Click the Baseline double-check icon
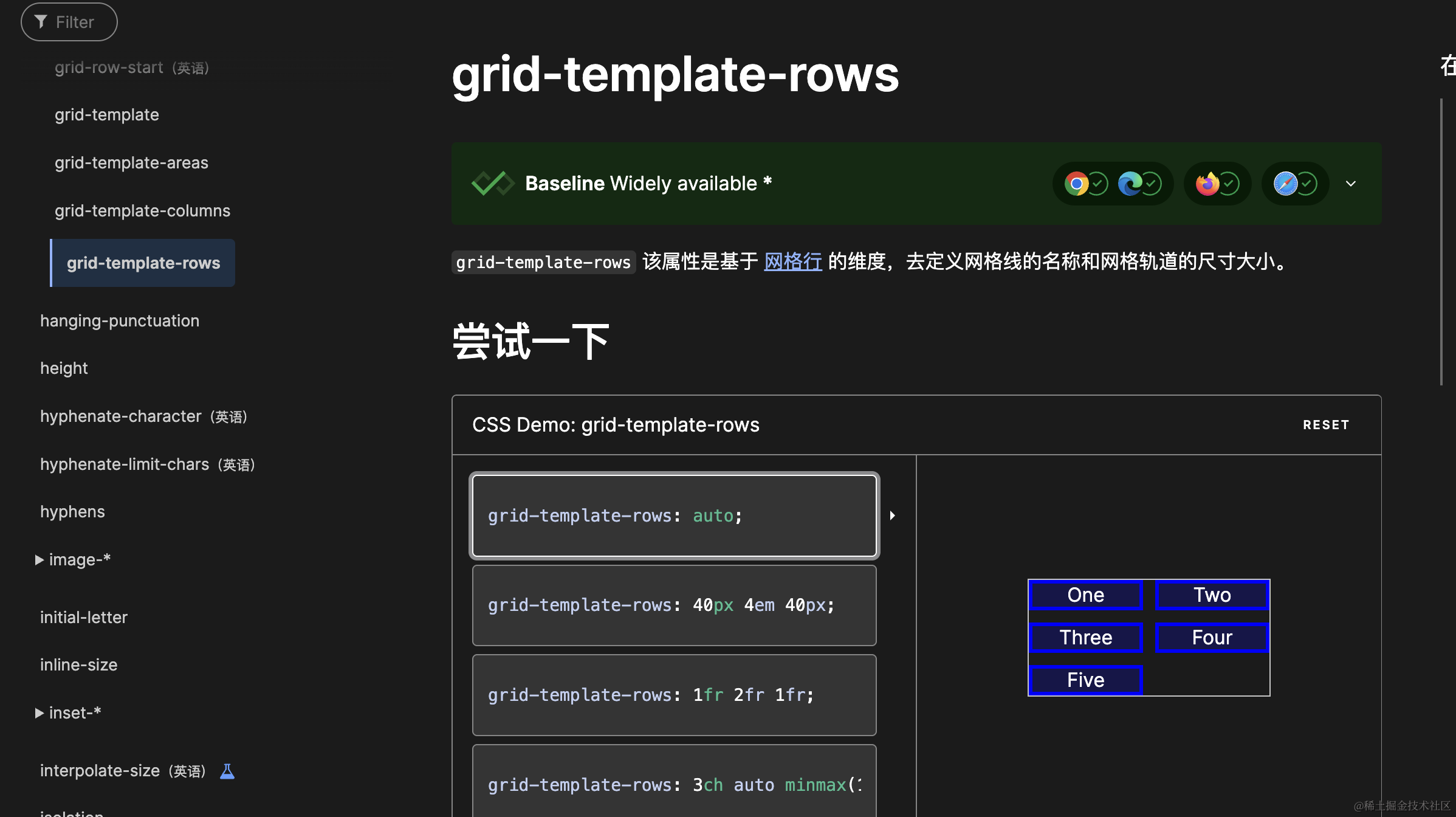The image size is (1456, 817). pos(492,184)
